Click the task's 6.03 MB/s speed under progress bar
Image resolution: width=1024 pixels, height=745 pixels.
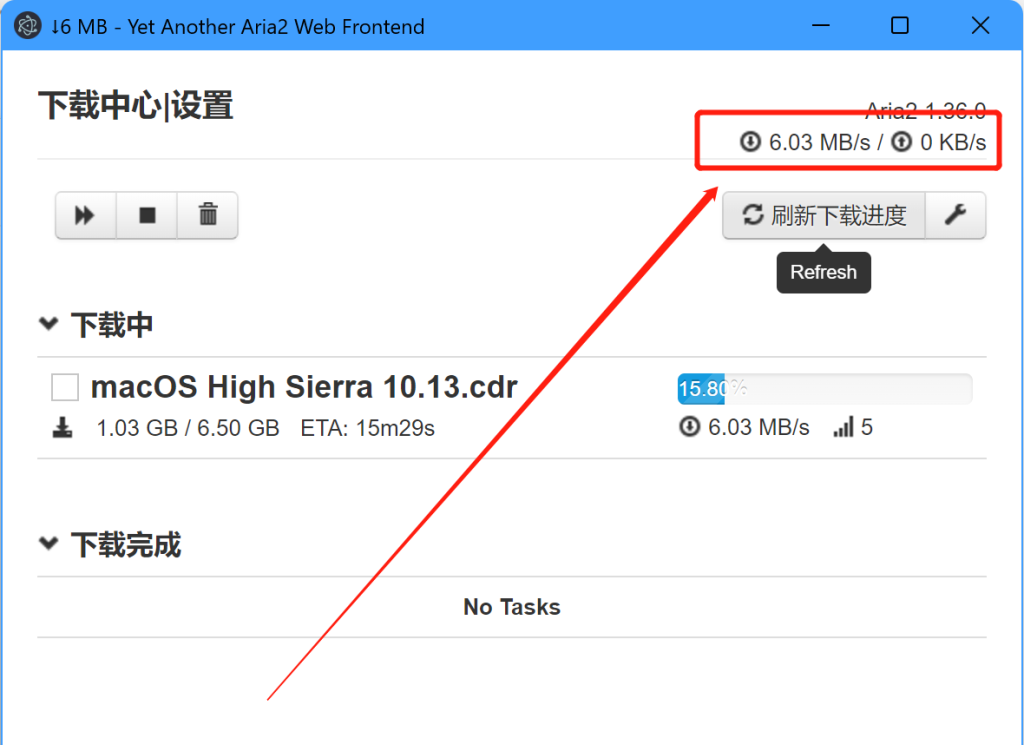click(759, 428)
